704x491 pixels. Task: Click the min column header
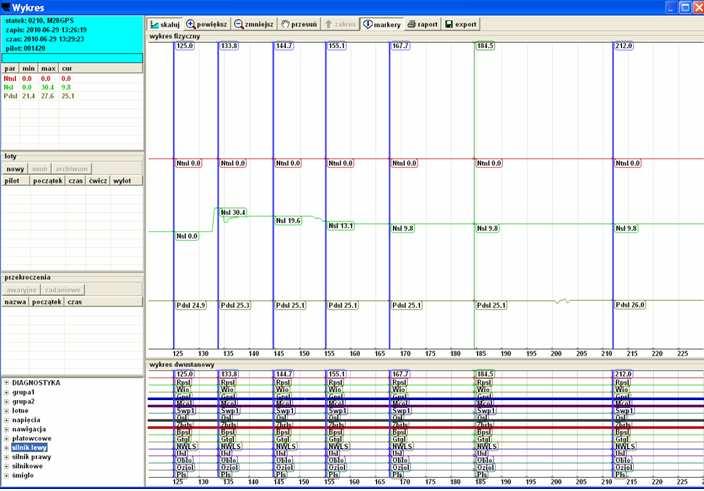28,68
